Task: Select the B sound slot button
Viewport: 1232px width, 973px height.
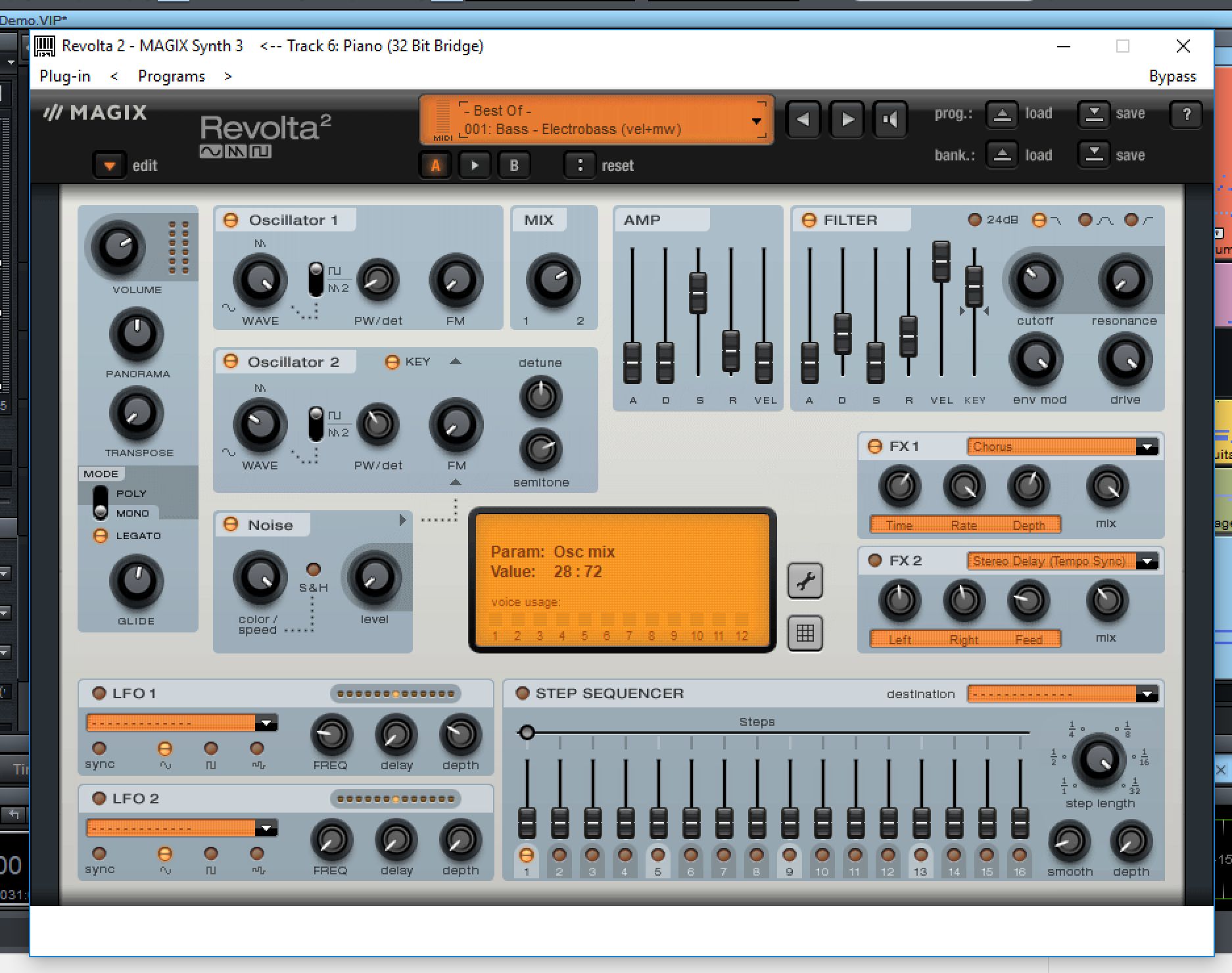Action: click(x=514, y=165)
